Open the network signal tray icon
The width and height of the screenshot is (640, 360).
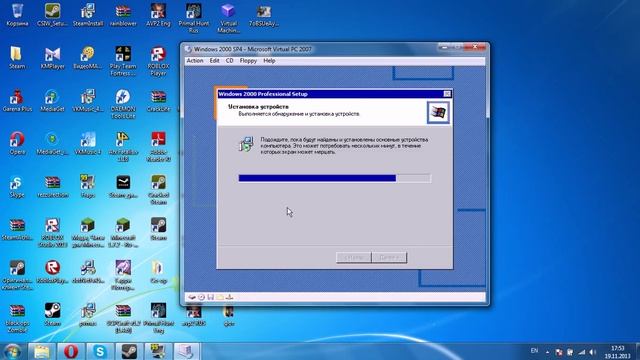[582, 352]
